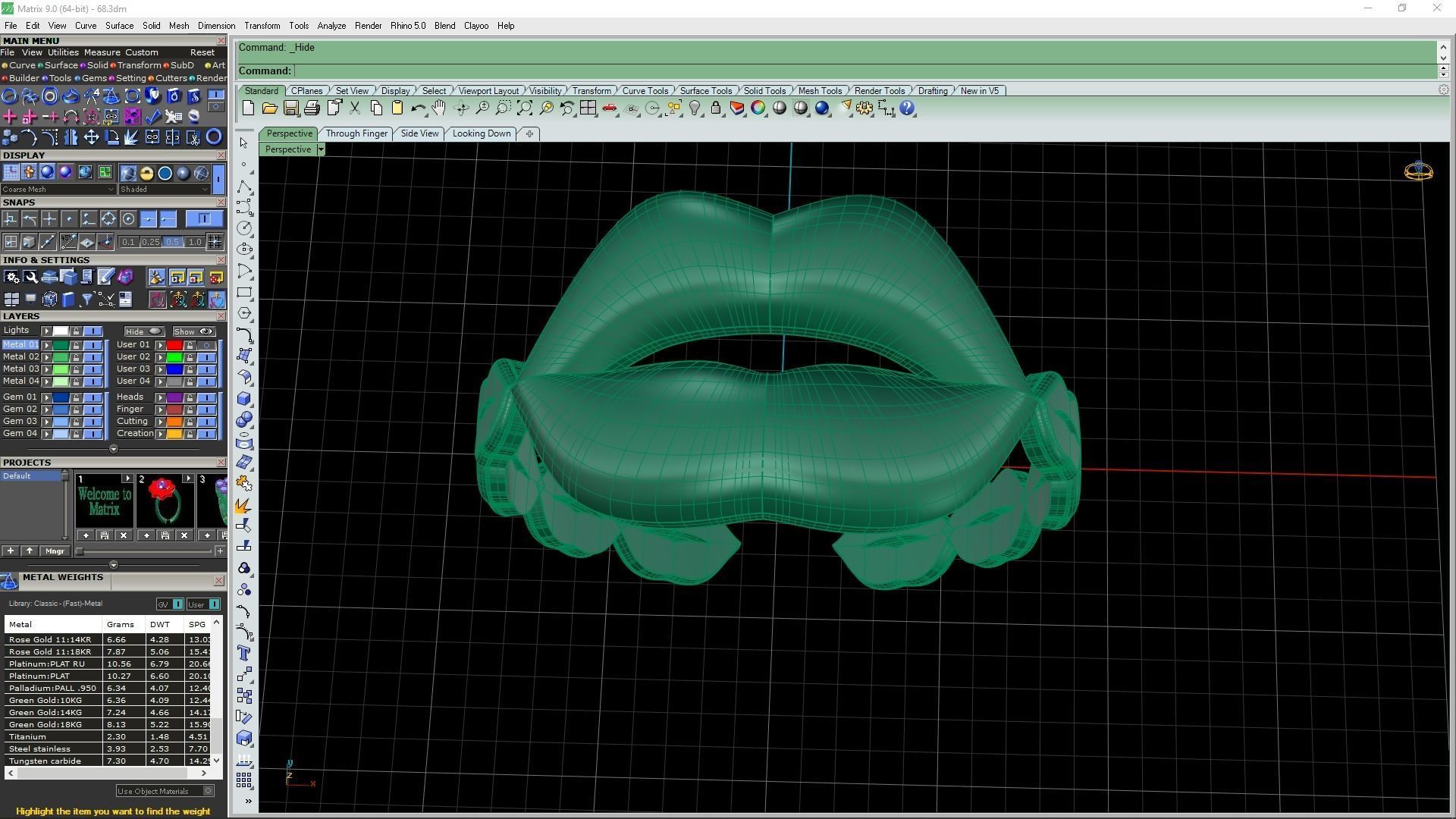The height and width of the screenshot is (819, 1456).
Task: Open the Clayoo menu
Action: pos(476,26)
